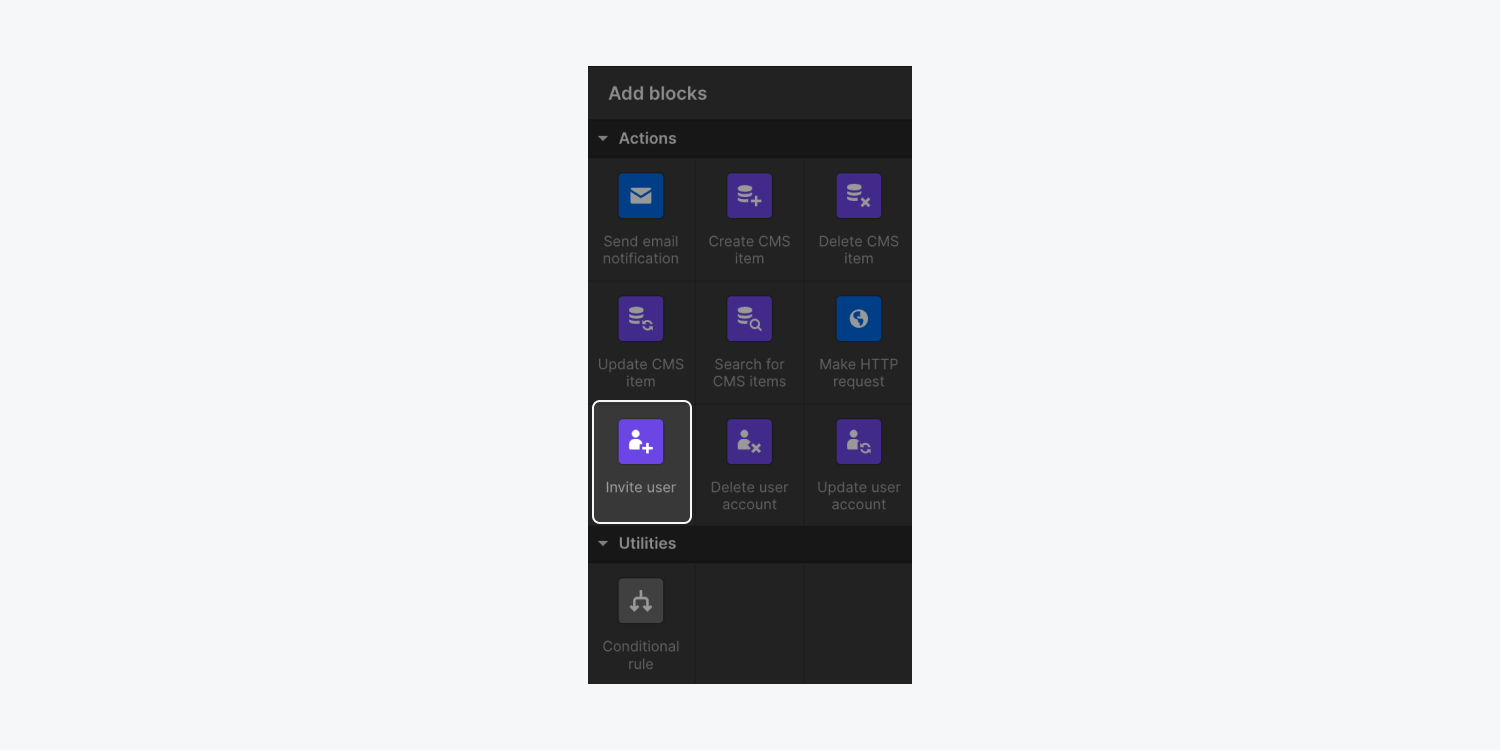Choose the Update user account block icon
1501x751 pixels.
859,442
